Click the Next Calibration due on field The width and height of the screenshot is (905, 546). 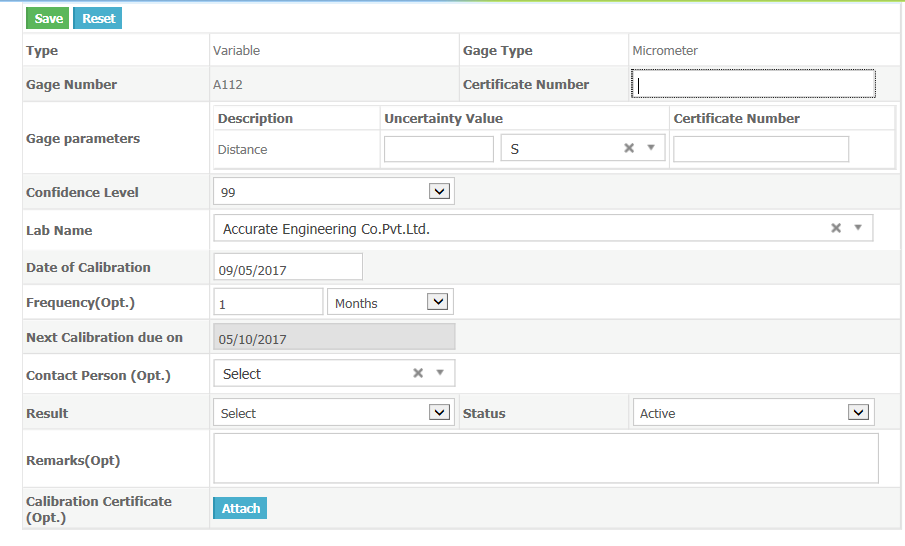pos(334,337)
